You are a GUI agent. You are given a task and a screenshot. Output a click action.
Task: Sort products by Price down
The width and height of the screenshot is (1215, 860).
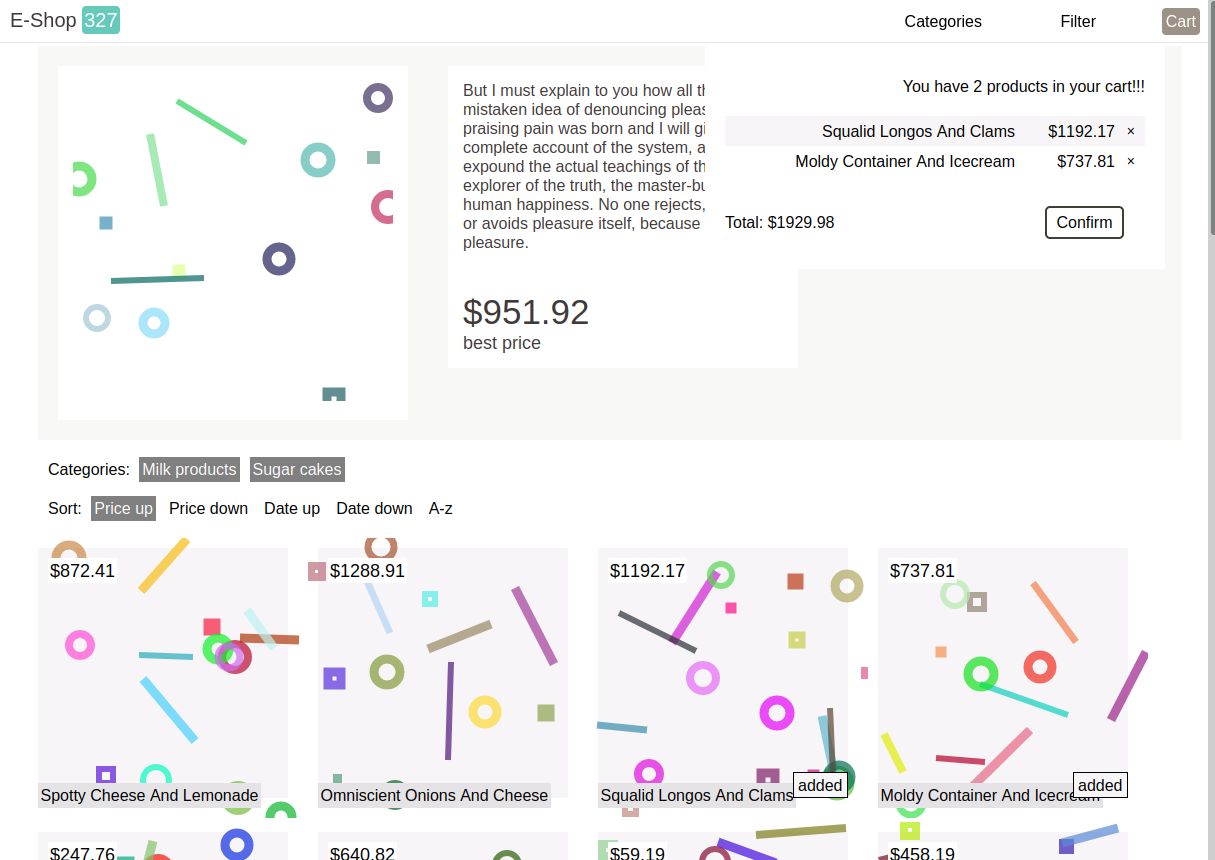[208, 508]
